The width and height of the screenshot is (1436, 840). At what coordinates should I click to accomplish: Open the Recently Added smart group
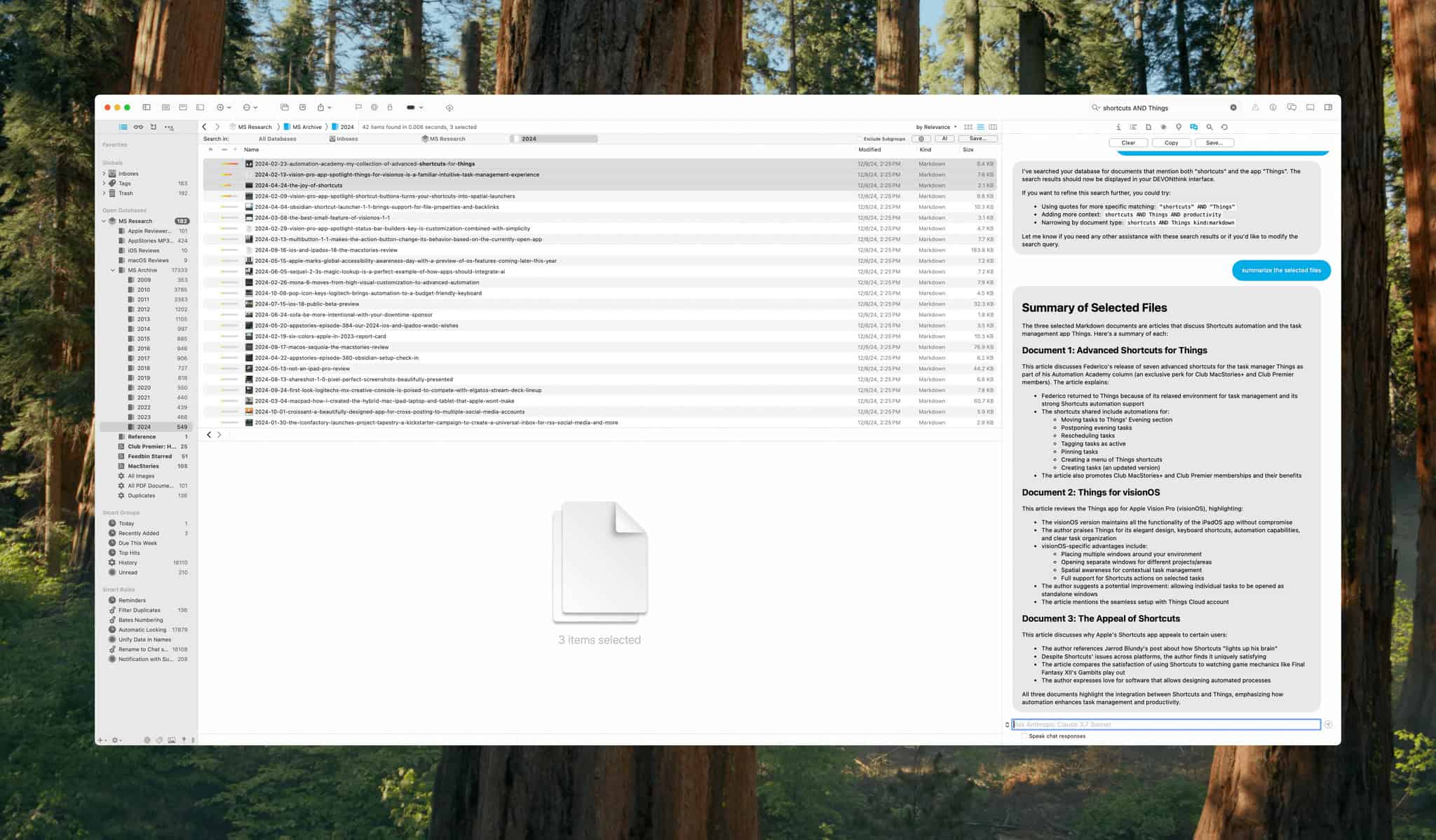click(x=147, y=534)
